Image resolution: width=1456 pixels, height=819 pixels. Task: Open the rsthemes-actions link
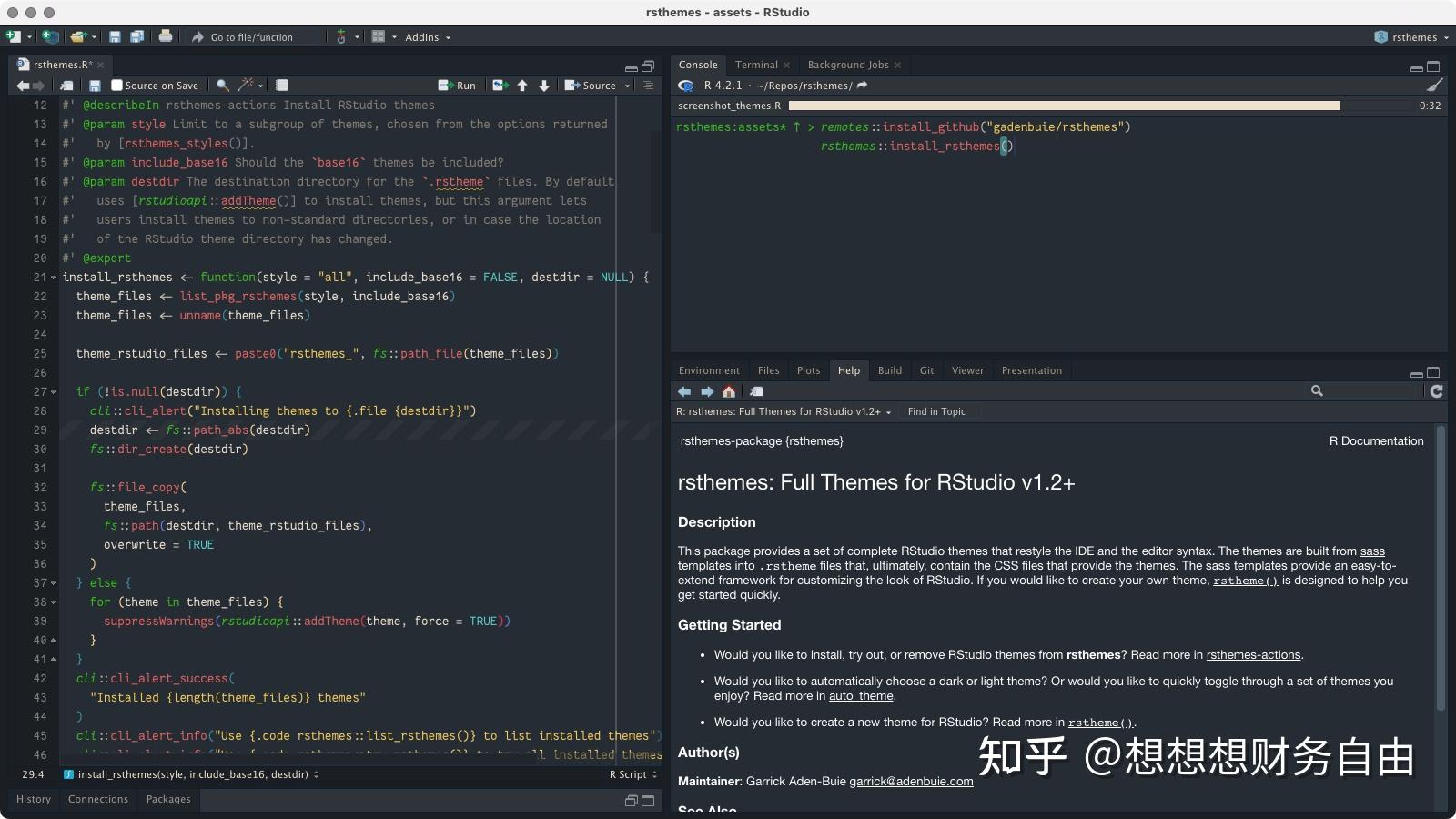1254,655
